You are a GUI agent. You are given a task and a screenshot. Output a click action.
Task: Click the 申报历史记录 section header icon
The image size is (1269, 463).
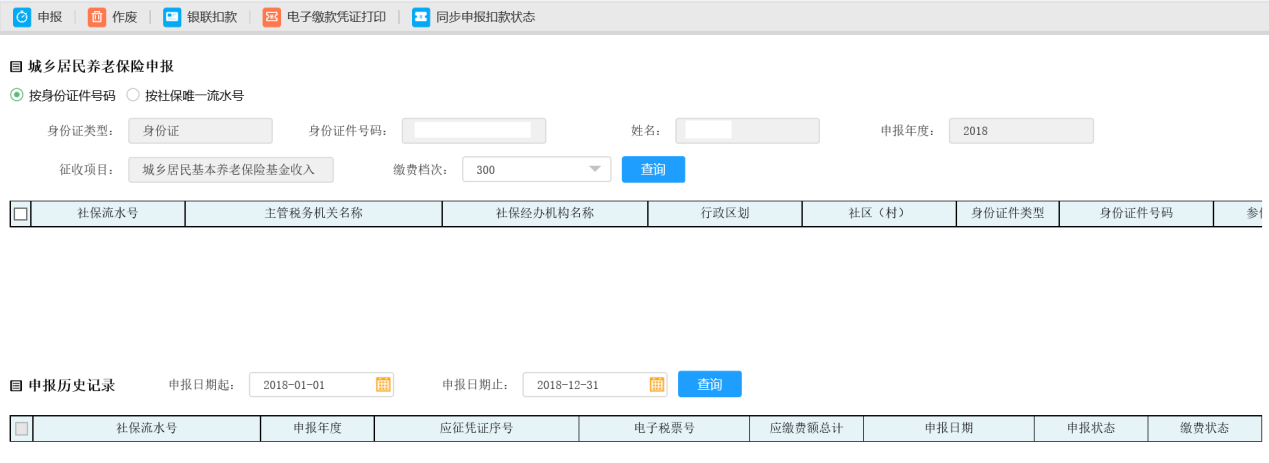[16, 385]
